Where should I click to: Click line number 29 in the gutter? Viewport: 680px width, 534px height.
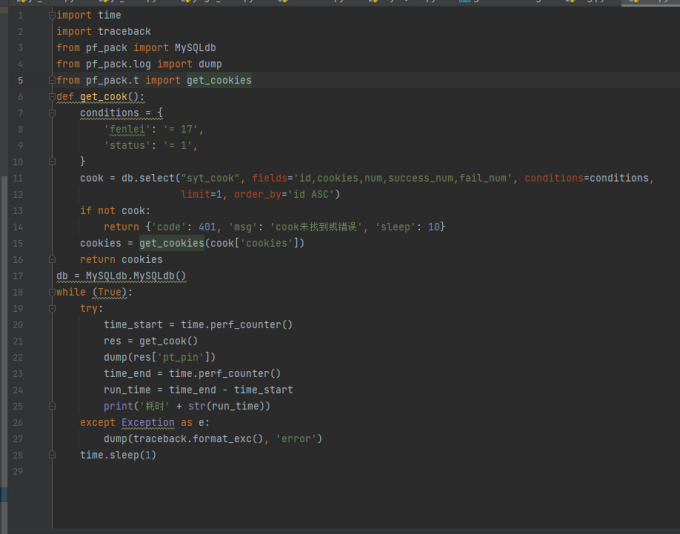coord(18,472)
